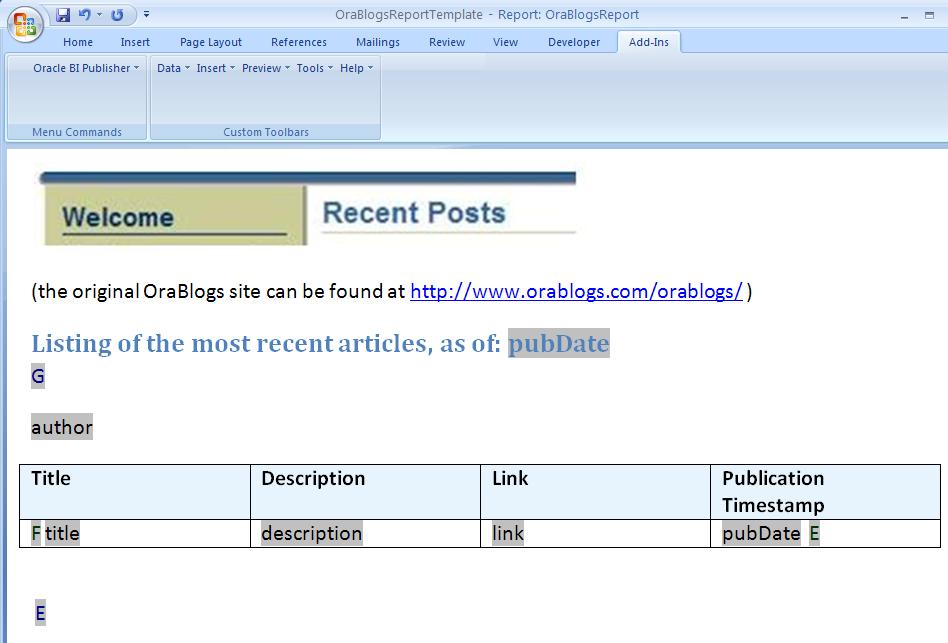This screenshot has height=643, width=948.
Task: Open the Insert dropdown in Custom Toolbars
Action: click(215, 68)
